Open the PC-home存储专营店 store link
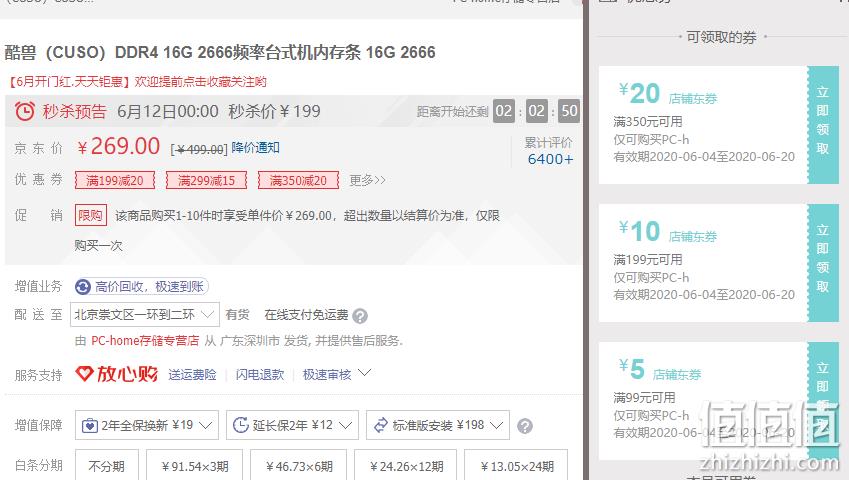Viewport: 849px width, 480px height. click(x=145, y=341)
